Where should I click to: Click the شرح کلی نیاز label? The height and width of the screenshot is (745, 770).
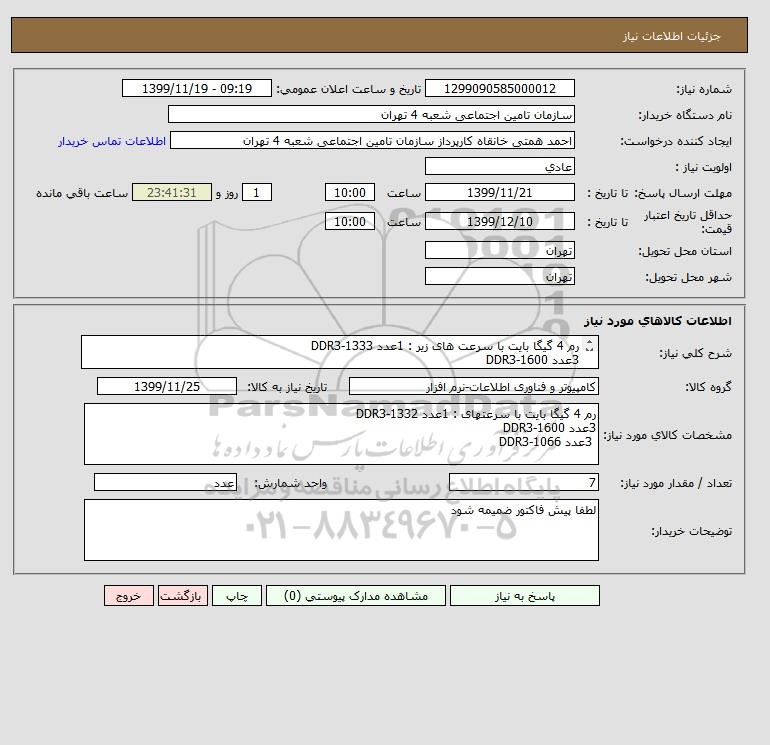coord(695,353)
